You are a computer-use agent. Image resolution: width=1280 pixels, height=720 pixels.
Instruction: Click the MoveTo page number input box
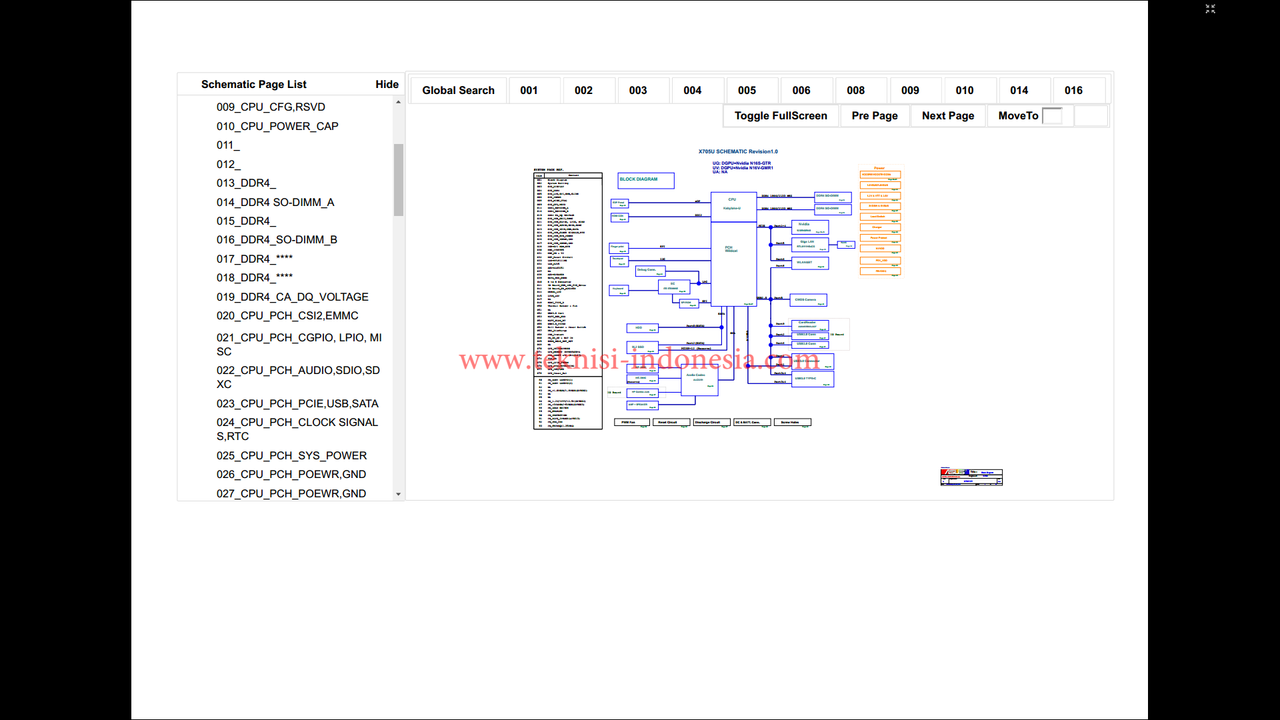click(1052, 116)
